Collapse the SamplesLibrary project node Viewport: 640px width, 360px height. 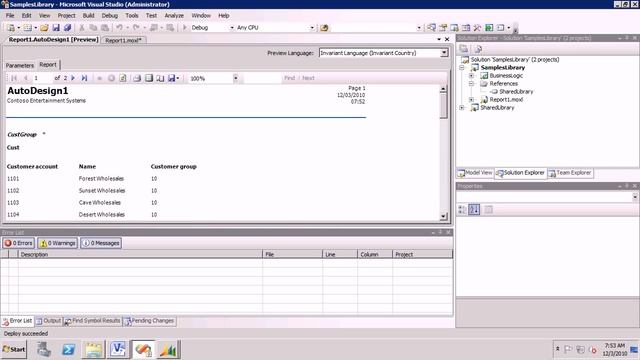[x=462, y=68]
